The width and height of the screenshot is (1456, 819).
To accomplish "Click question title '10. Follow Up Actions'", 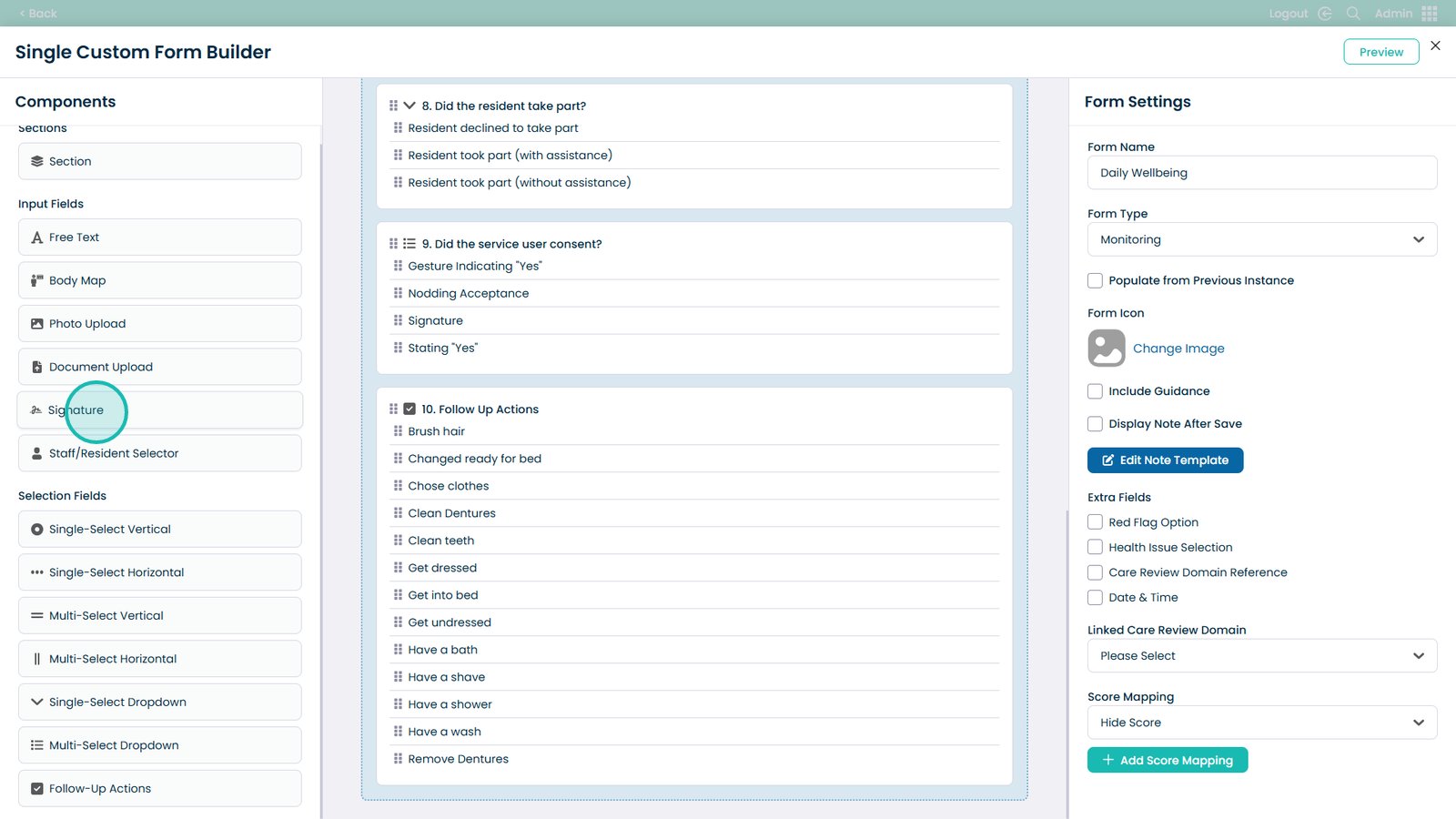I will (x=480, y=409).
